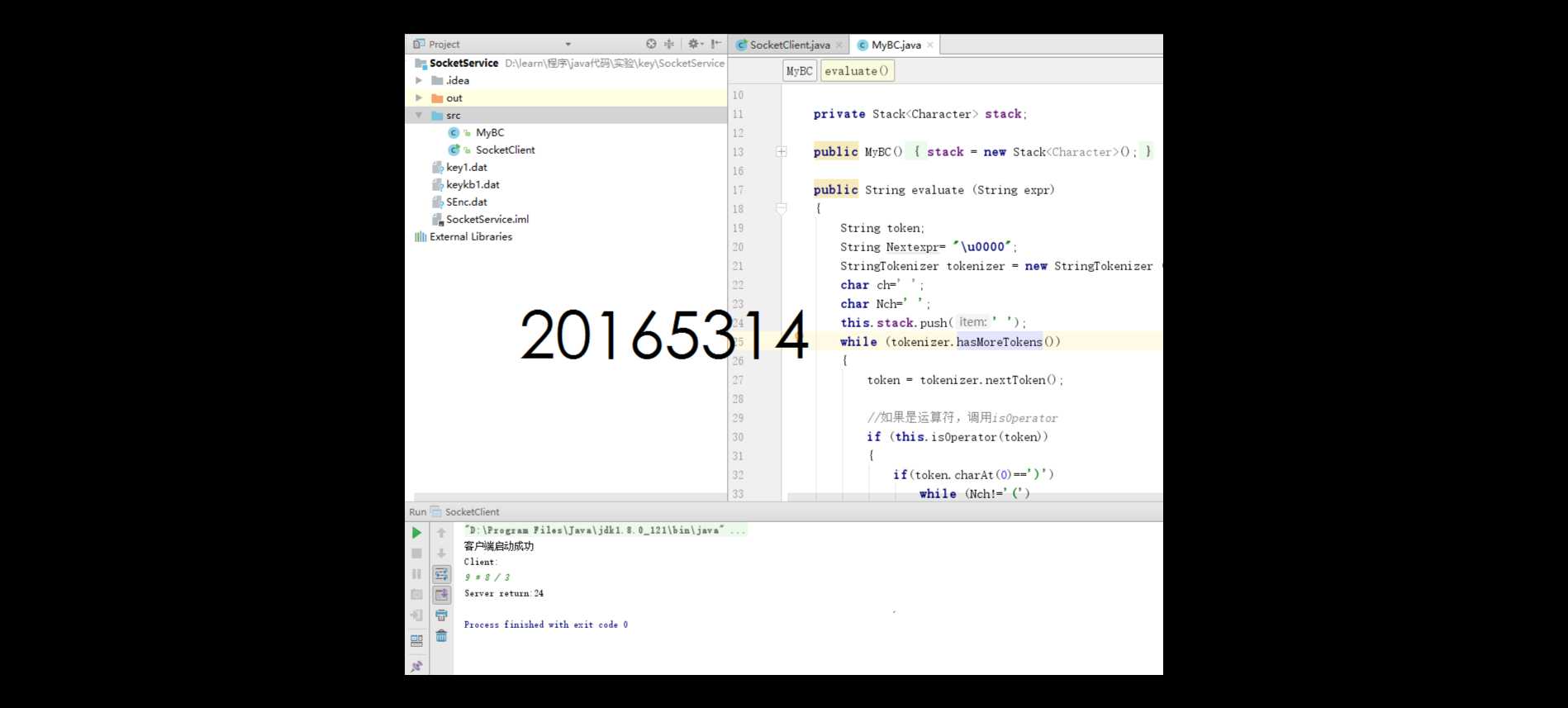Click line number 17 in the gutter

click(738, 190)
